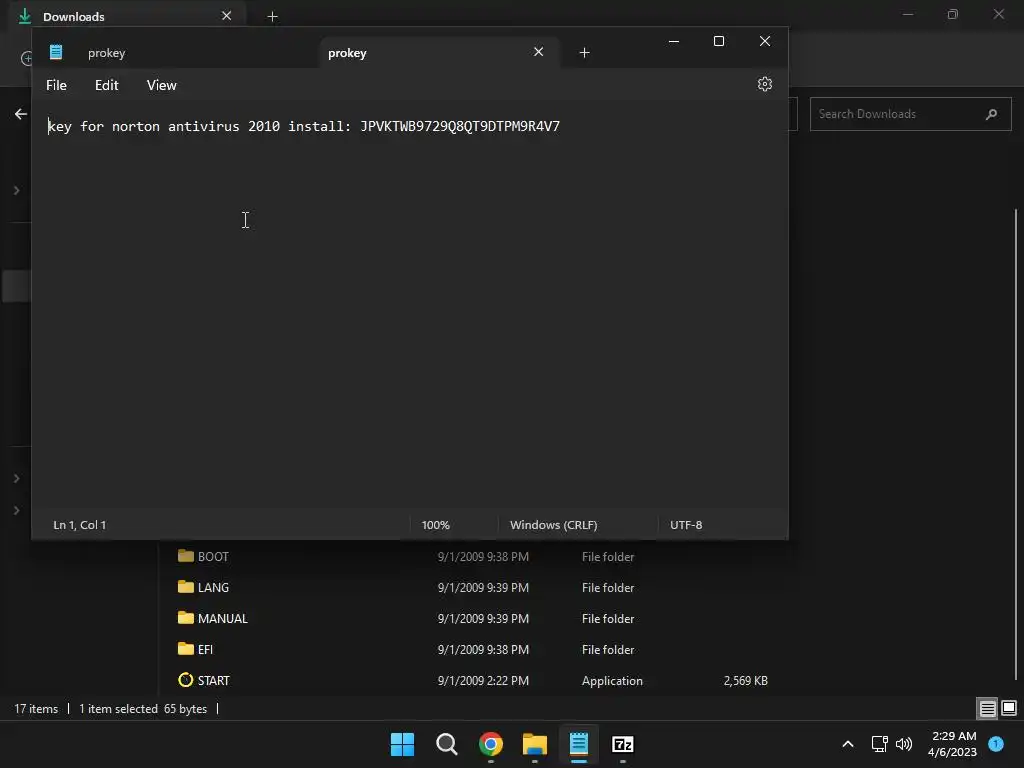The height and width of the screenshot is (768, 1024).
Task: Open the Windows Start menu
Action: (x=402, y=744)
